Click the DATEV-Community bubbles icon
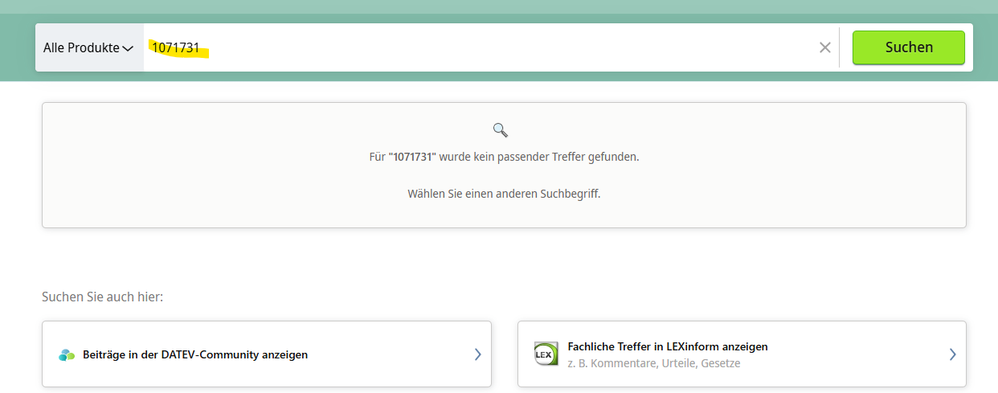 point(67,355)
